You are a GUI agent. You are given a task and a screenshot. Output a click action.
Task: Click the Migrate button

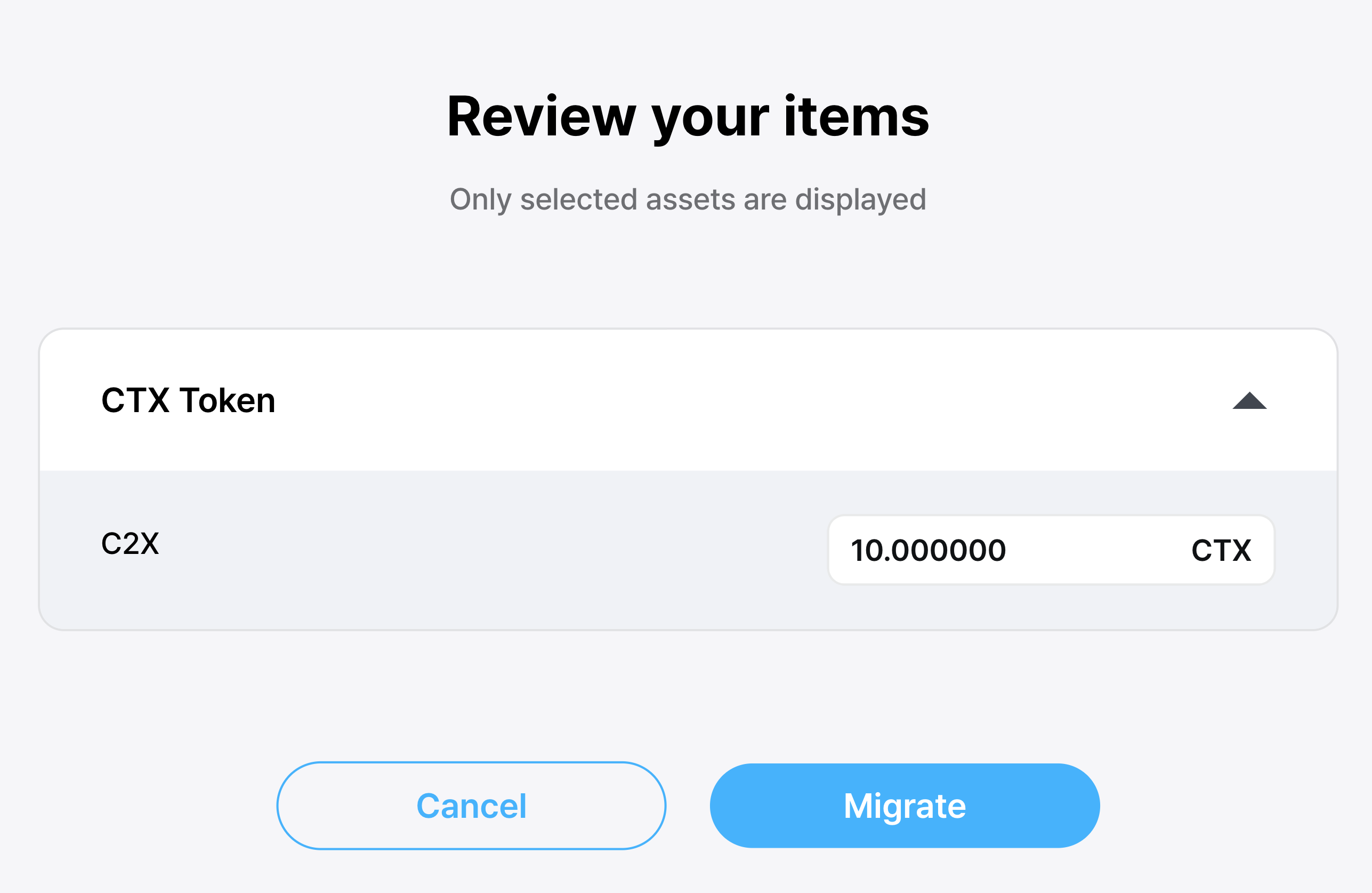coord(905,806)
